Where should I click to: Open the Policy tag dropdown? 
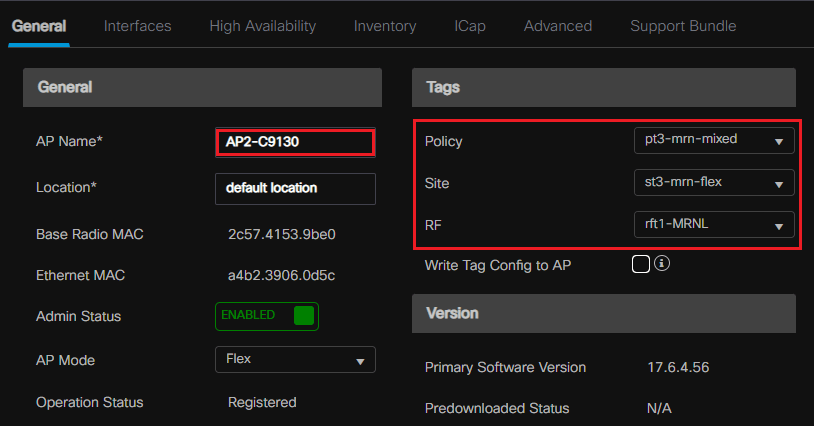pos(714,140)
